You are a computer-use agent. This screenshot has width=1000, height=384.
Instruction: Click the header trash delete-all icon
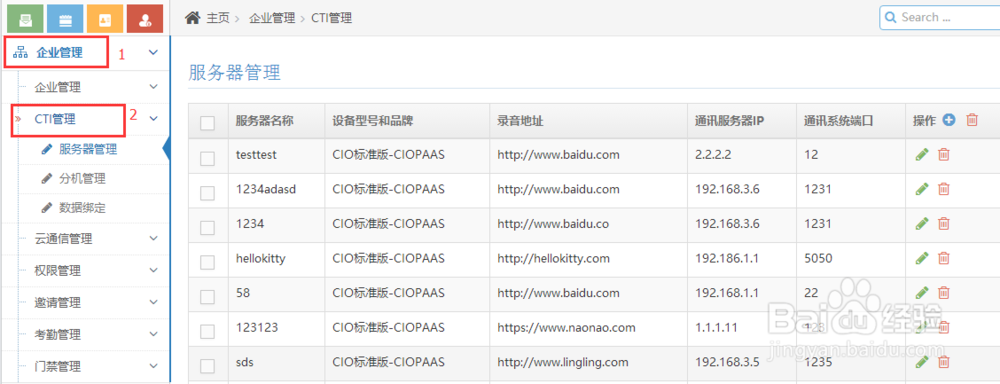[972, 120]
